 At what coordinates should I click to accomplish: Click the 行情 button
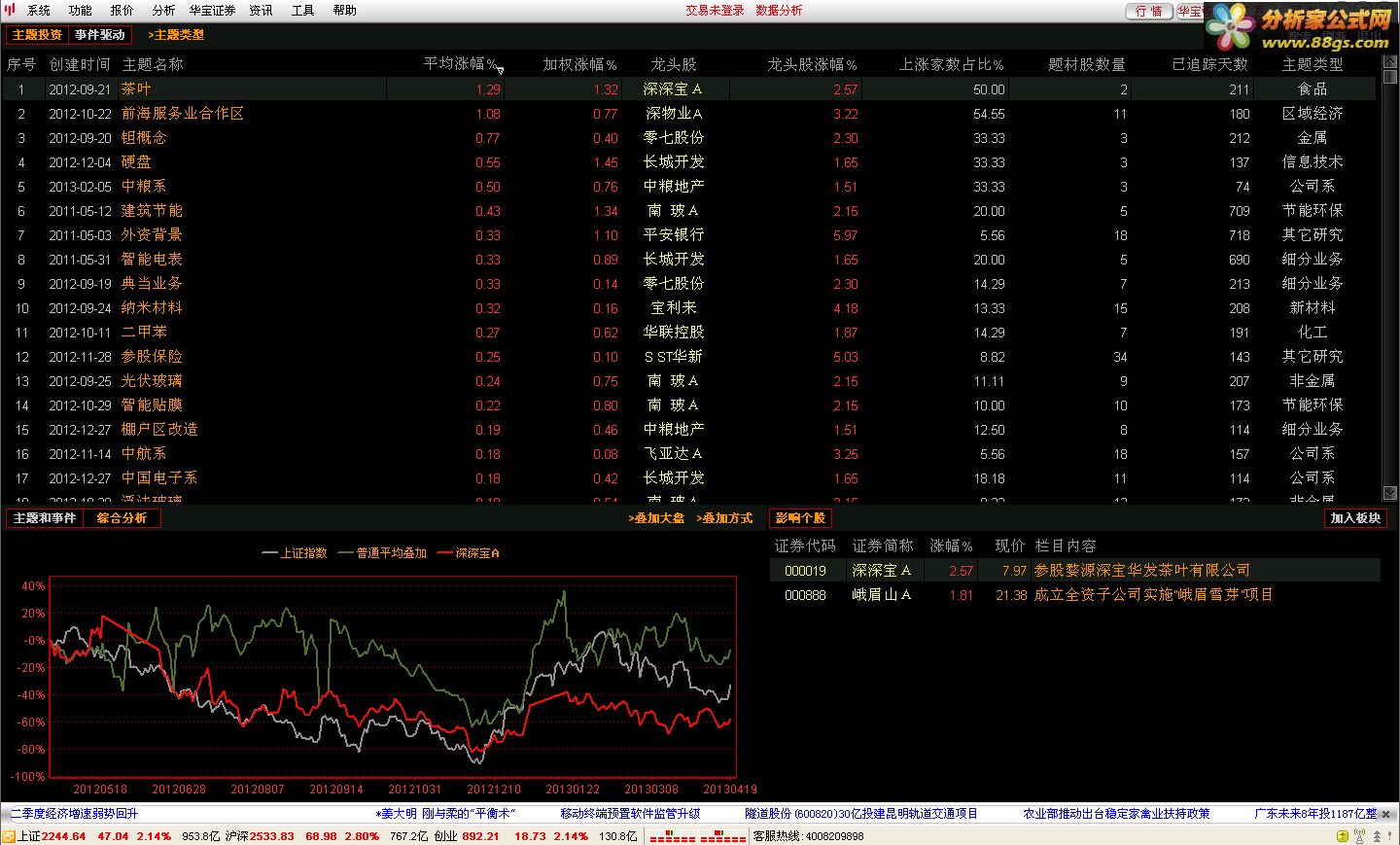tap(1148, 12)
